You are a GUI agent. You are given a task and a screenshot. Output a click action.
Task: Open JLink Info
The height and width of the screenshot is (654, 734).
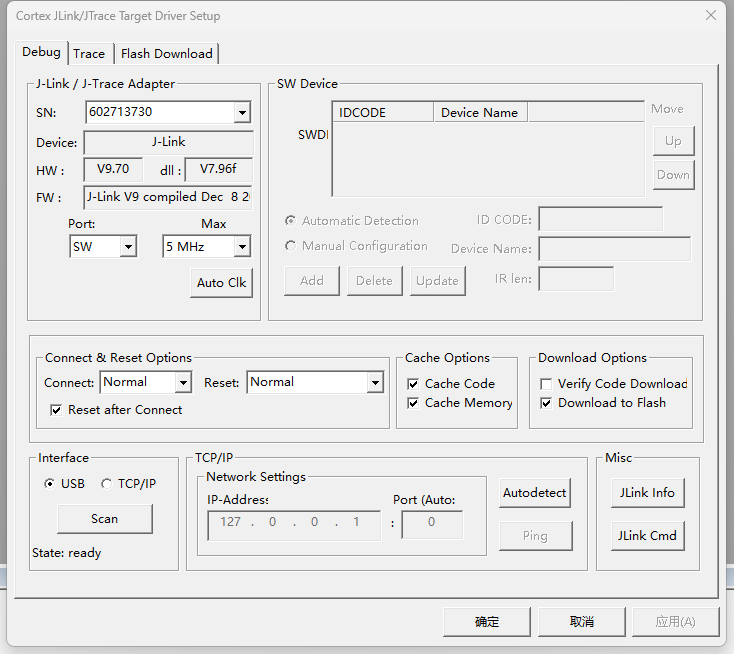tap(647, 492)
